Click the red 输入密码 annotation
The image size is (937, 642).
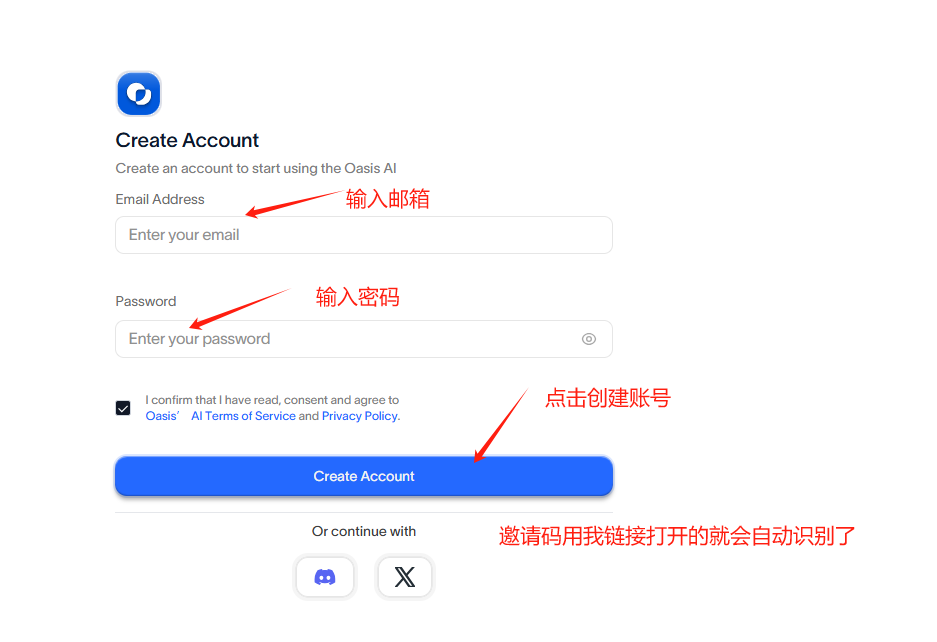[x=357, y=297]
